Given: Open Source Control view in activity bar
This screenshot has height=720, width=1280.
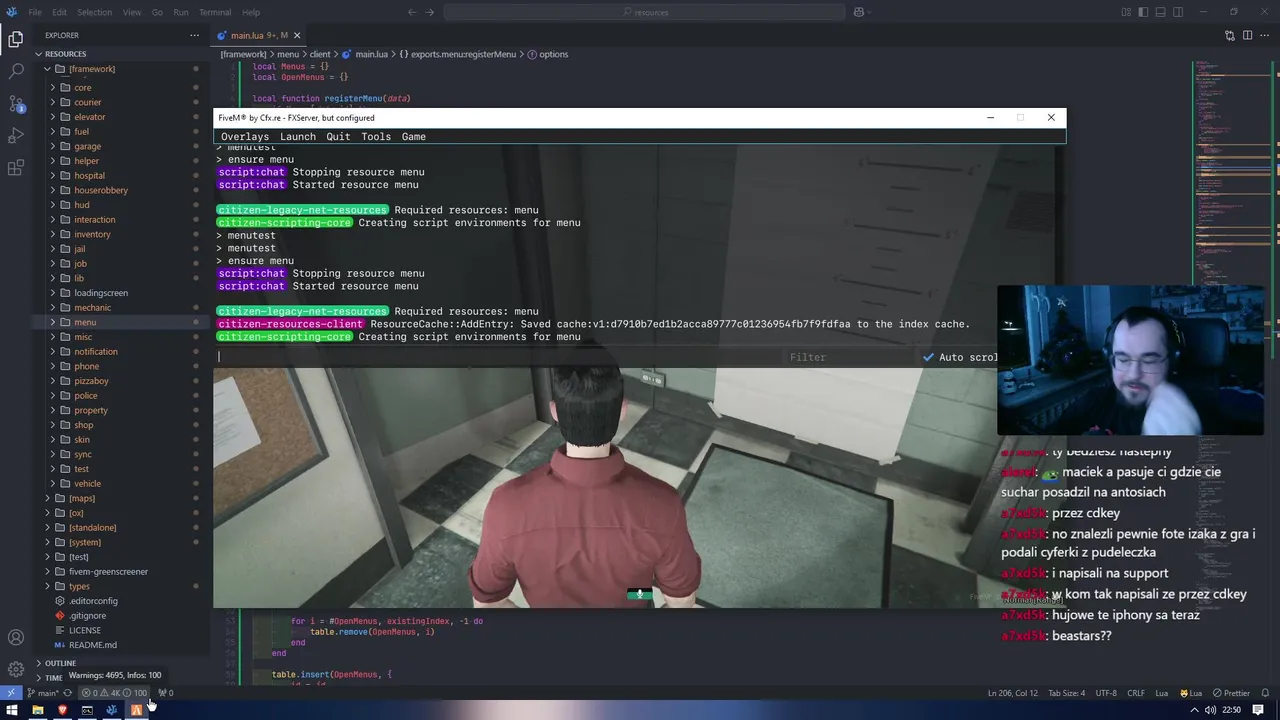Looking at the screenshot, I should pyautogui.click(x=16, y=104).
